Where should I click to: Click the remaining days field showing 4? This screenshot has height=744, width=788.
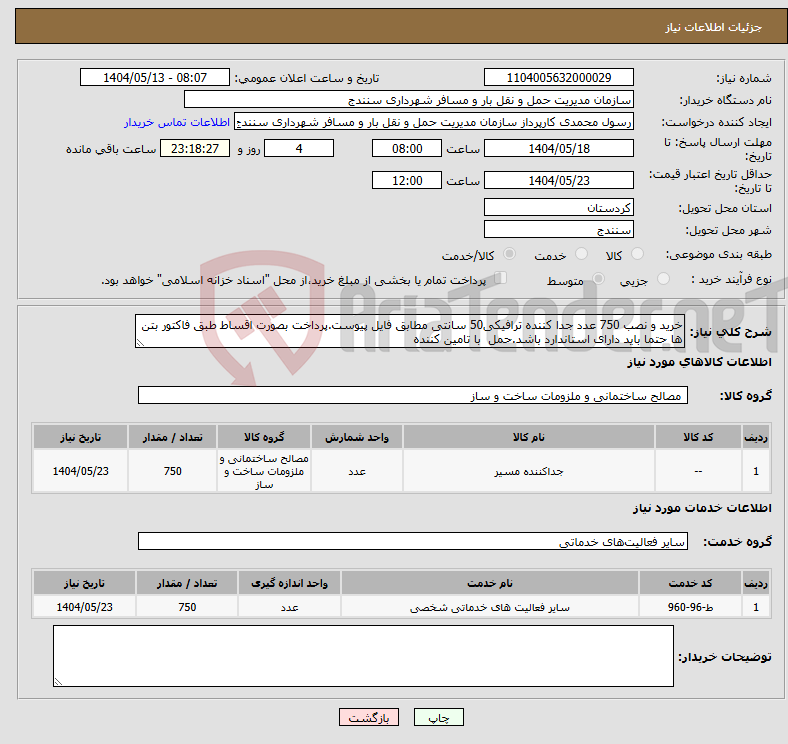(x=299, y=148)
